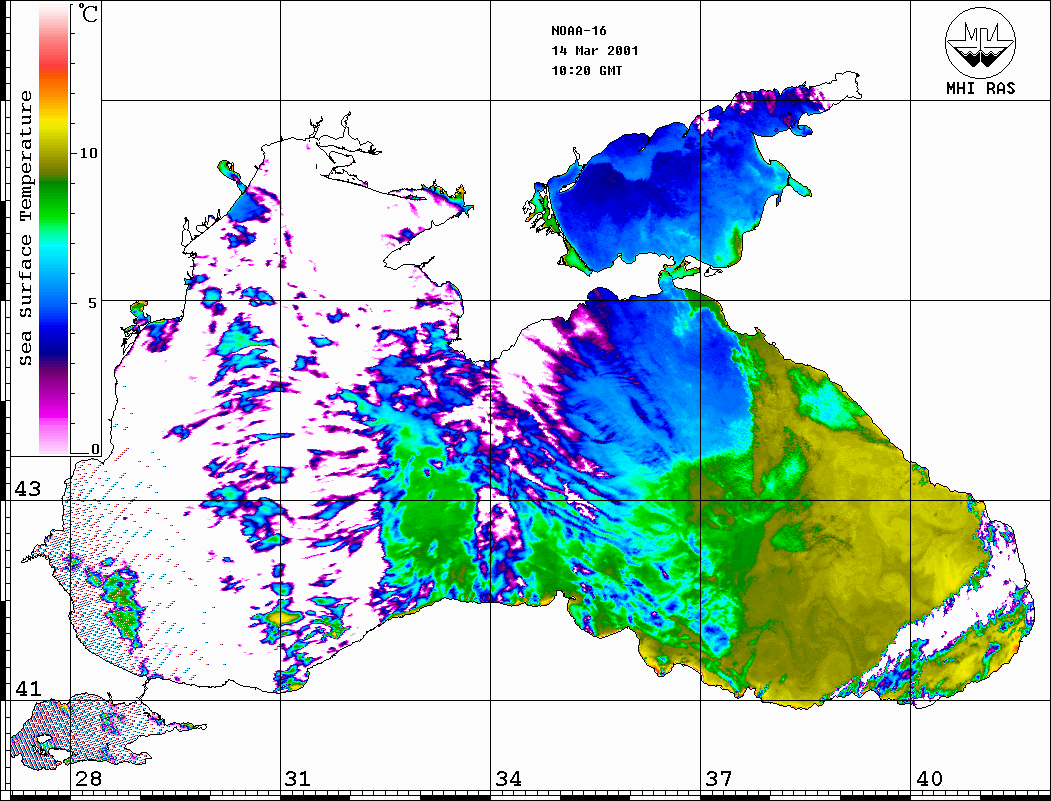
Task: Pick the 0 mark on the temperature scale
Action: 96,449
